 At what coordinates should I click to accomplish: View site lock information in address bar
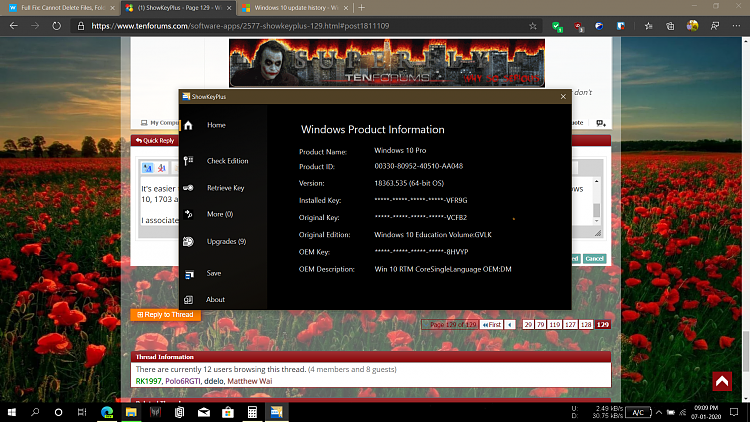81,26
